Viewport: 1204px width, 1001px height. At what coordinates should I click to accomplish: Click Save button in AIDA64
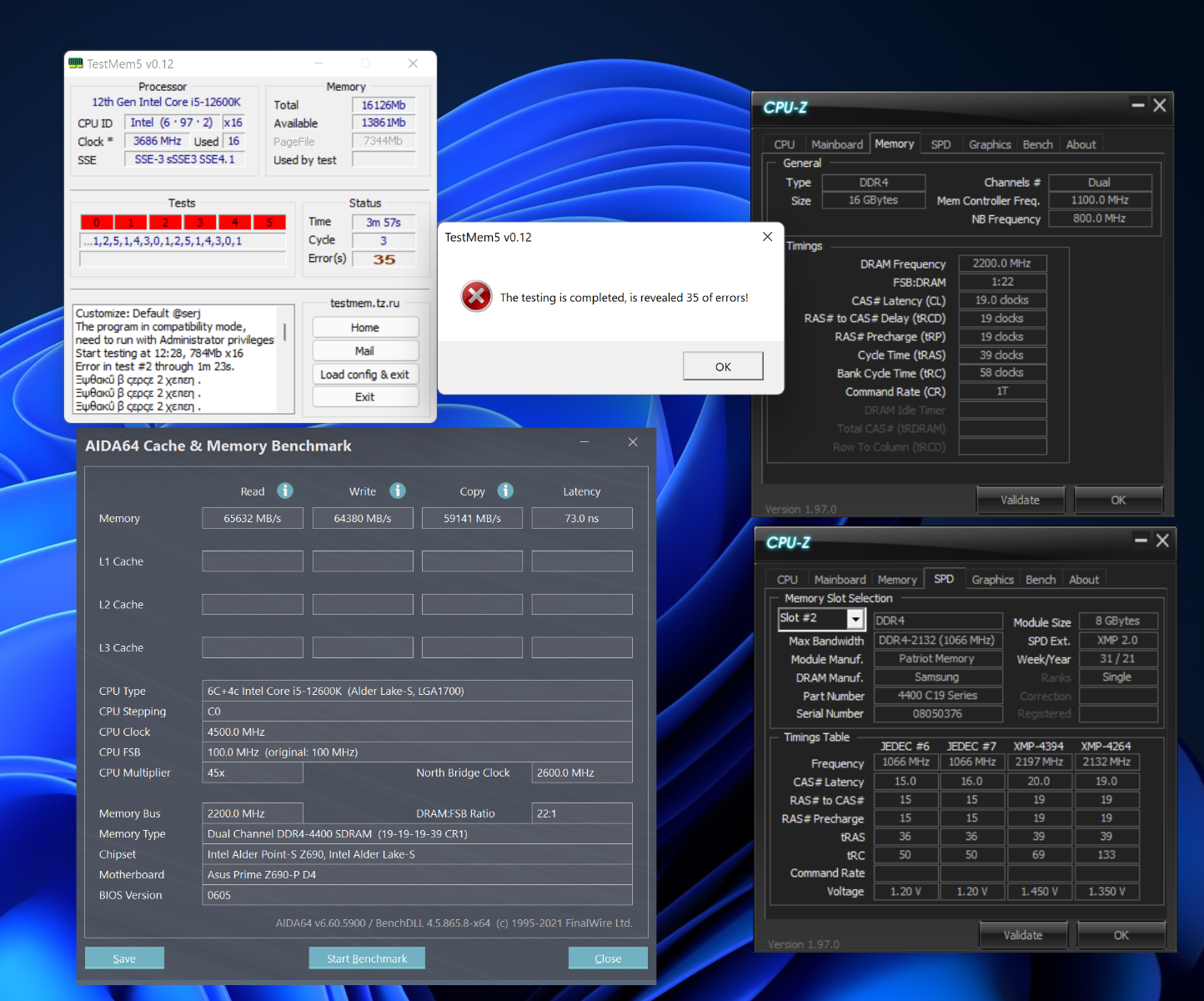124,958
